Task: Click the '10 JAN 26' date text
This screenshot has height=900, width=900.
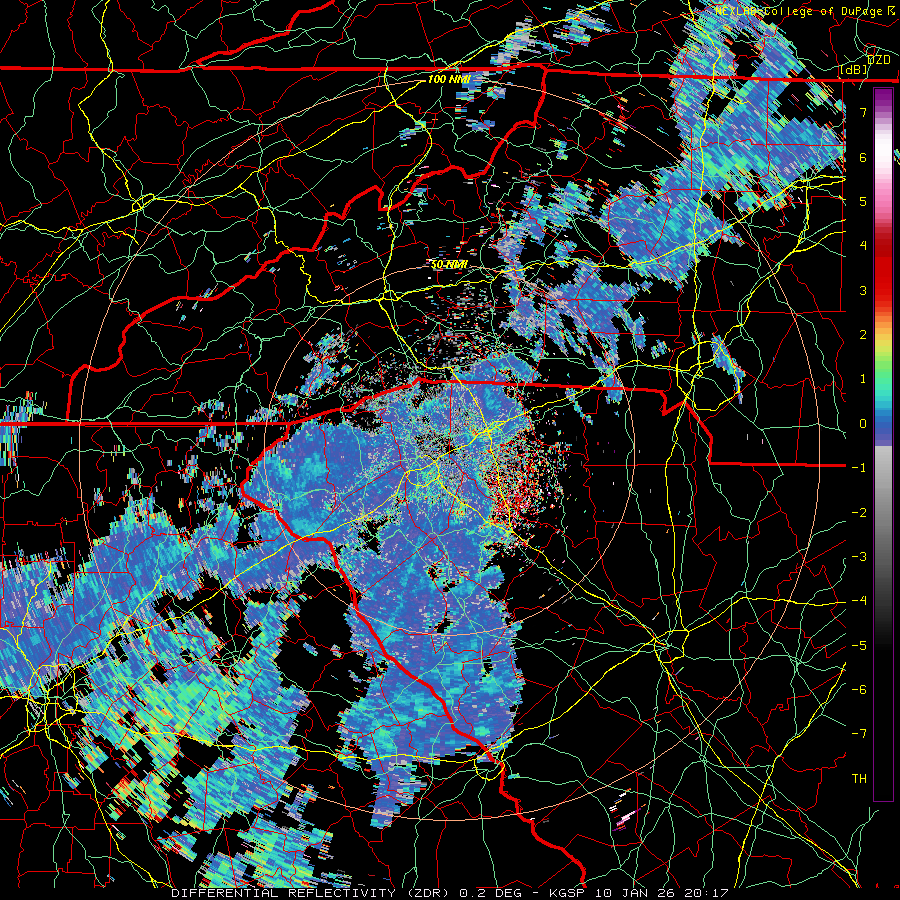Action: (x=634, y=893)
